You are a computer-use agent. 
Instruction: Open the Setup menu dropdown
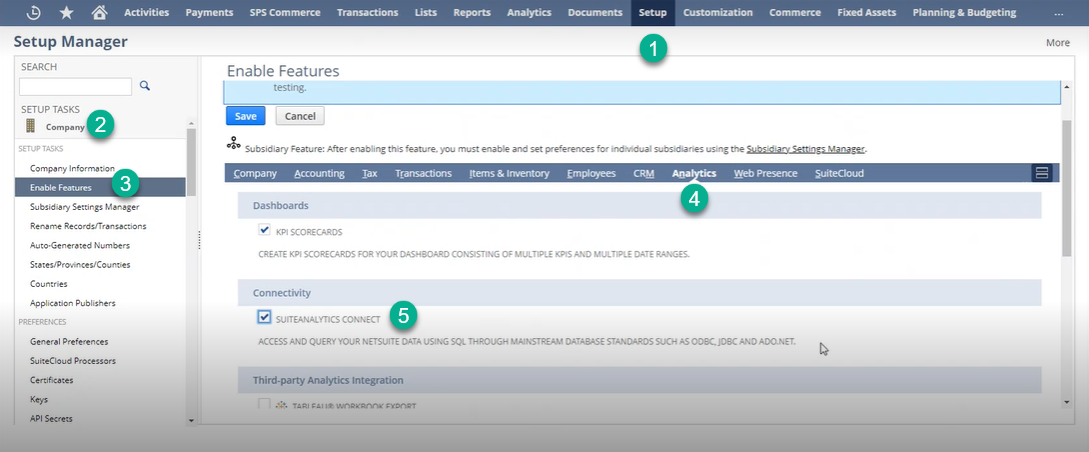coord(653,13)
